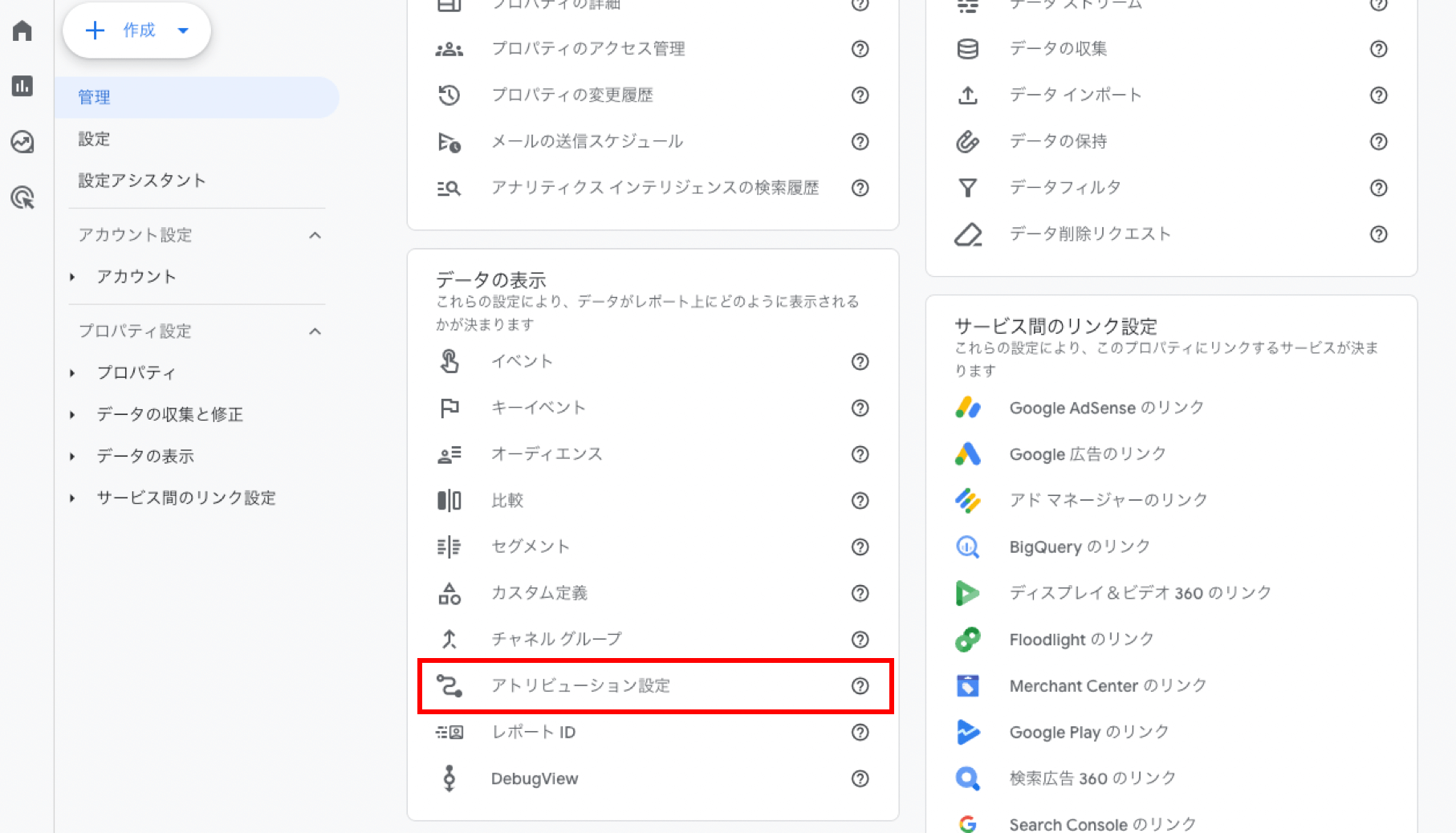Click the チャネル グループ merge icon

click(x=449, y=640)
